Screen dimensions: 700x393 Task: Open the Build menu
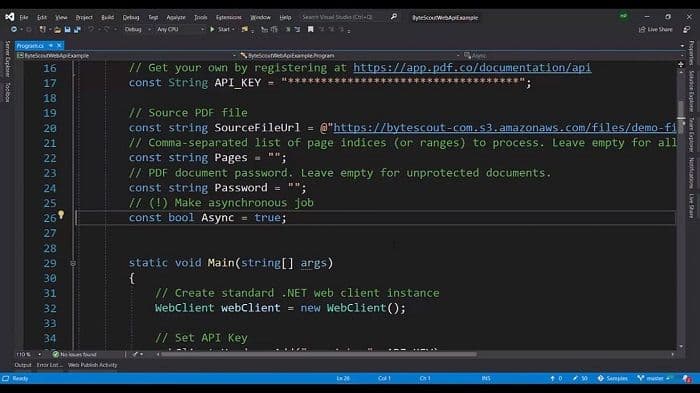point(107,17)
